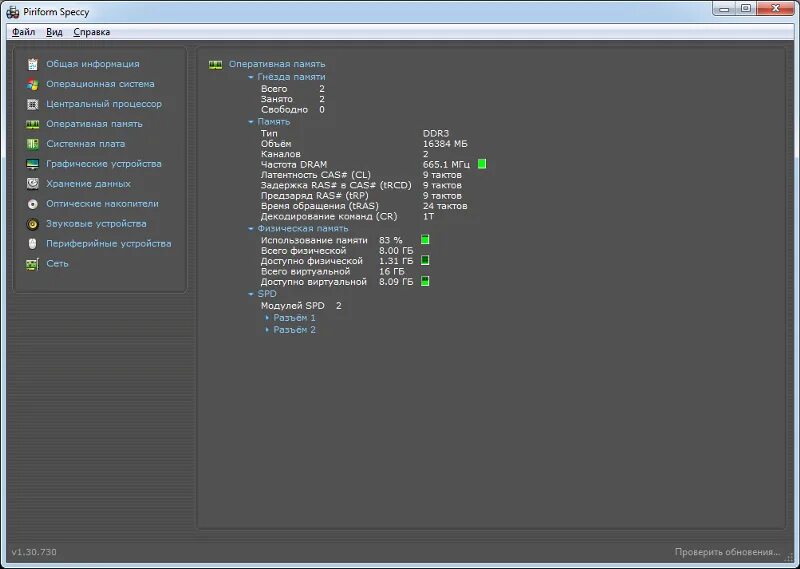Image resolution: width=800 pixels, height=569 pixels.
Task: Click the Оперативная память panel heading
Action: point(277,64)
